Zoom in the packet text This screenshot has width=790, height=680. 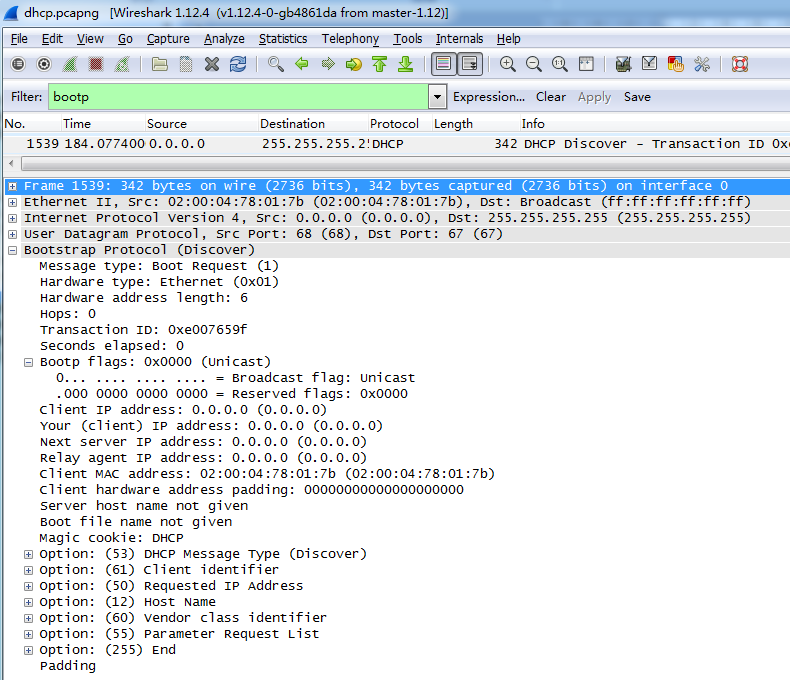click(507, 64)
